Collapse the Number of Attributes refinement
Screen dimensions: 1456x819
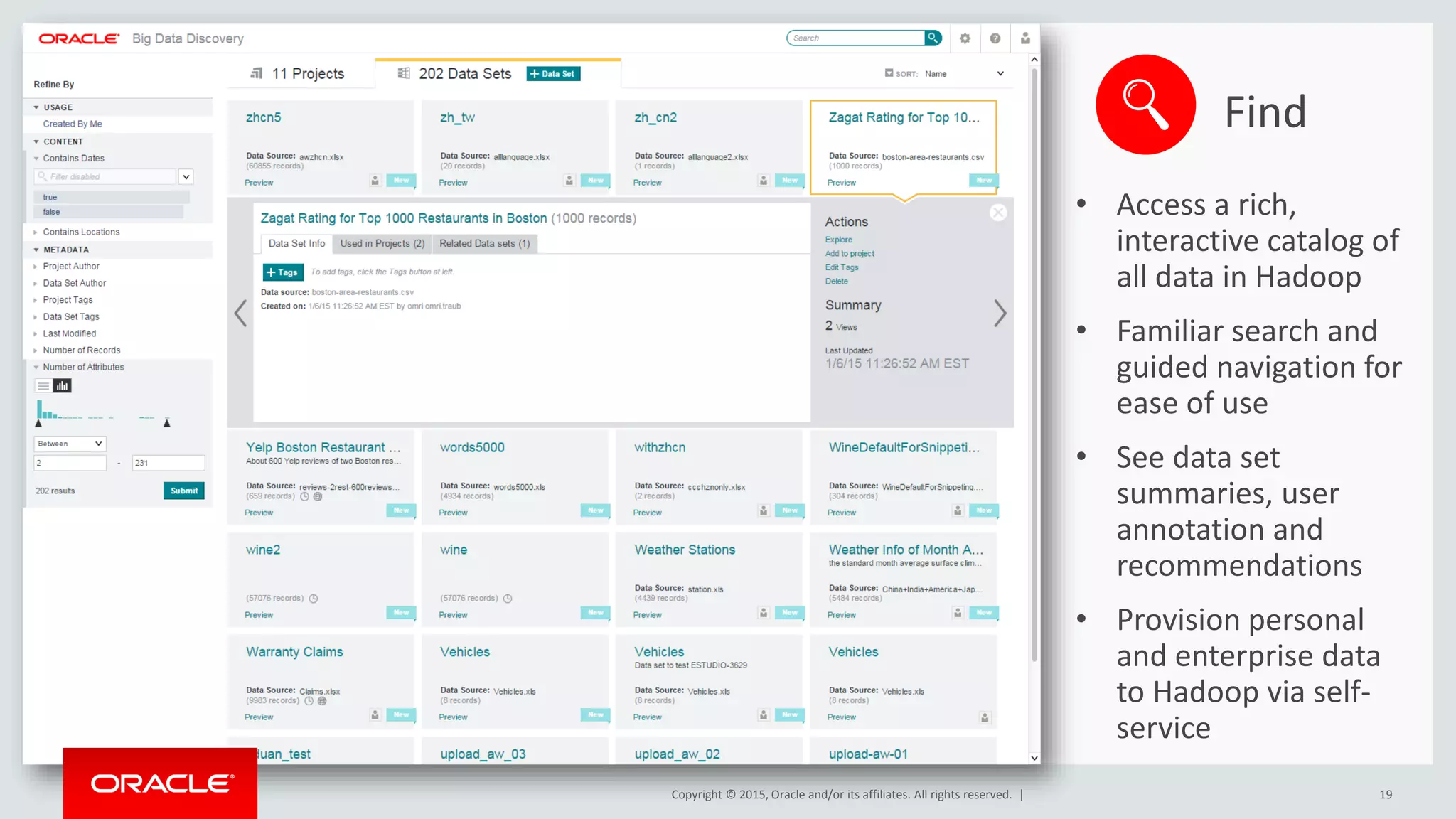(x=36, y=367)
